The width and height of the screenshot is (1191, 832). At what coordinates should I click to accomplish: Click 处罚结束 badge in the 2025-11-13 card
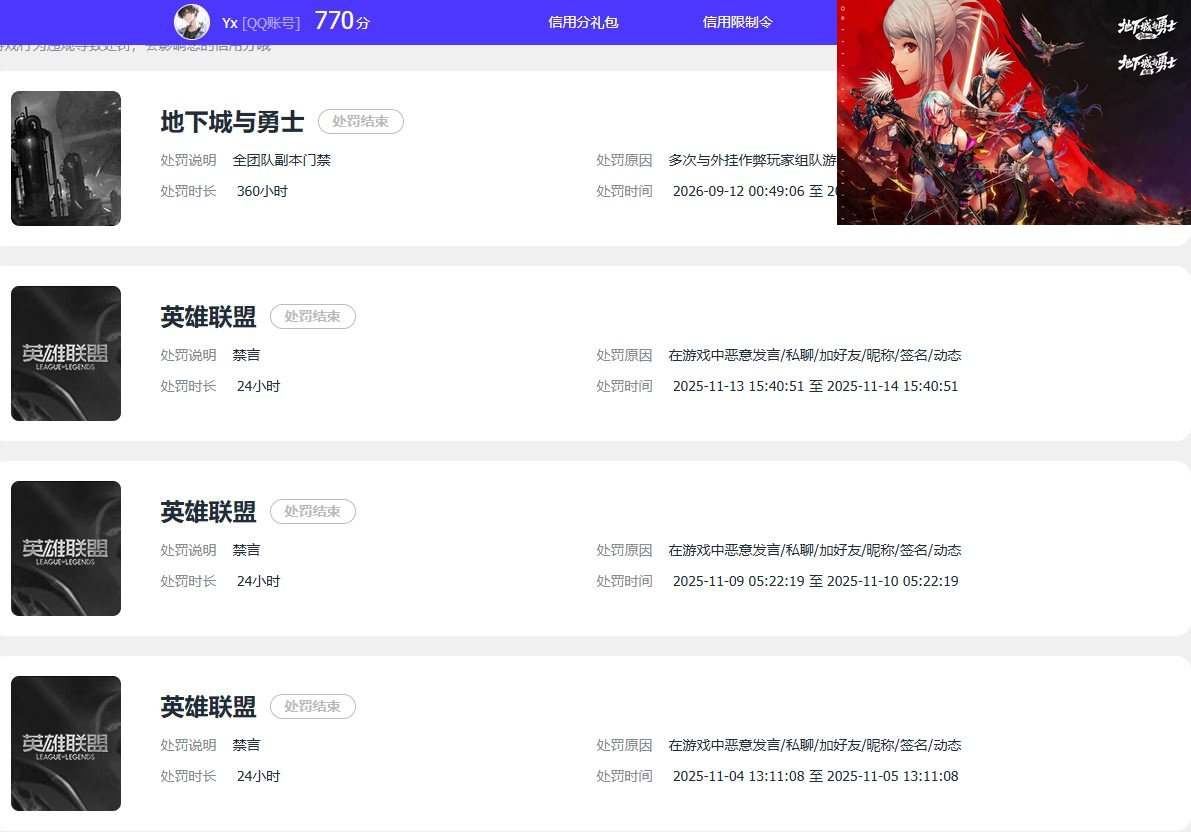(313, 317)
